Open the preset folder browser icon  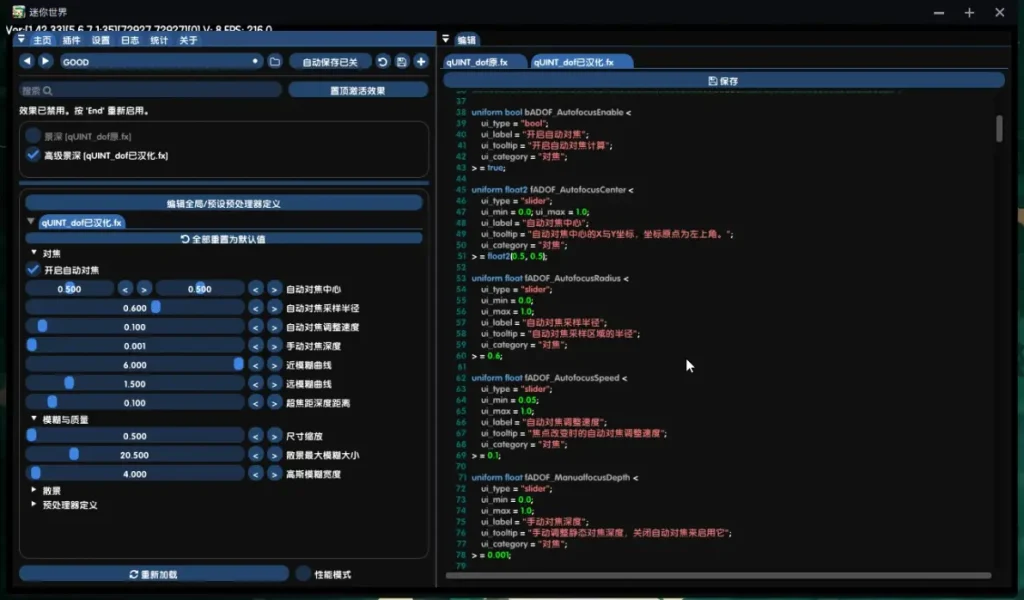(x=275, y=62)
